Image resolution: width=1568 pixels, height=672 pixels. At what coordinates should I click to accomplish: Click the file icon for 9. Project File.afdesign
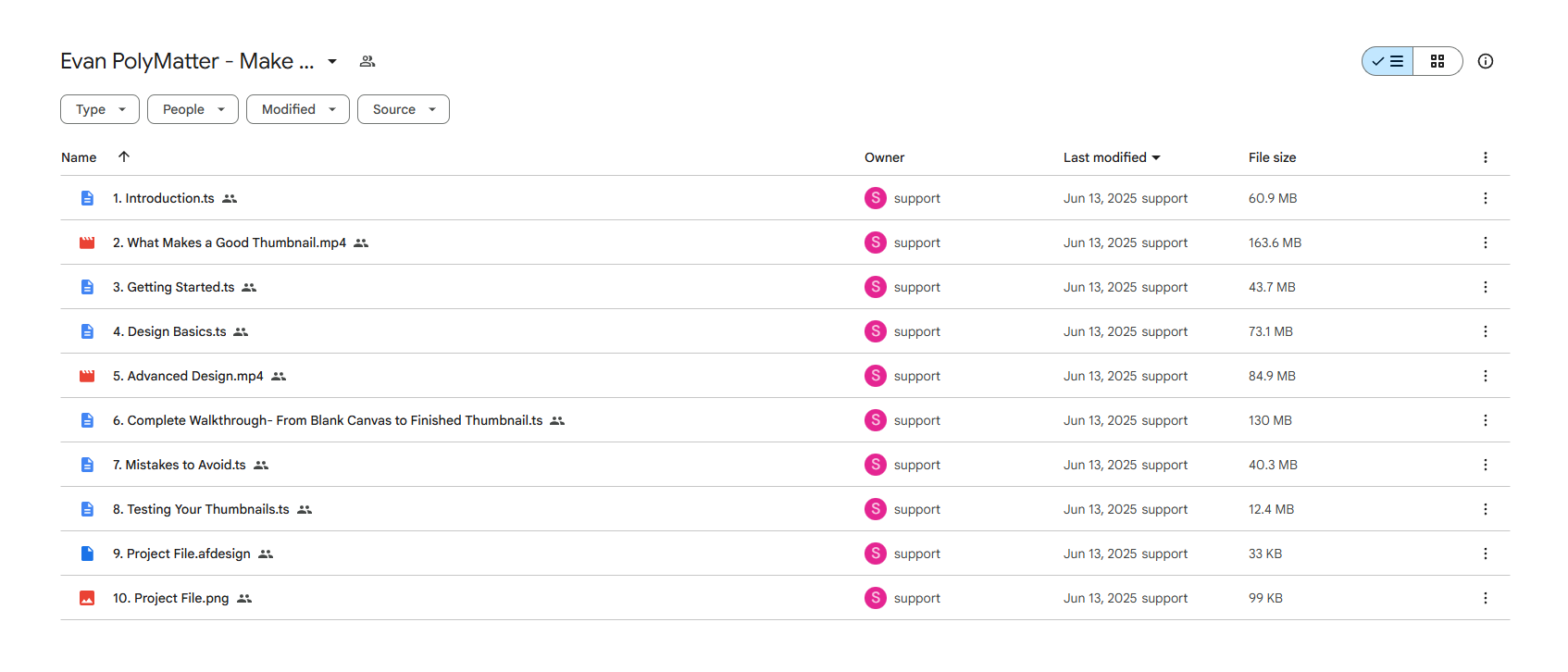point(87,554)
